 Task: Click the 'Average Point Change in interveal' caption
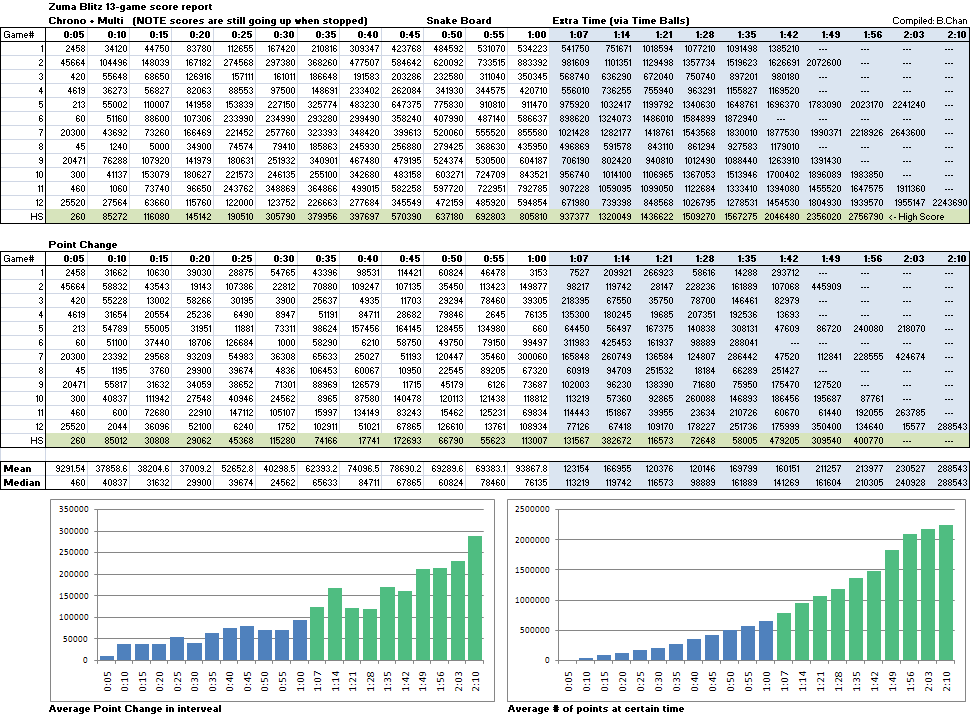tap(135, 708)
